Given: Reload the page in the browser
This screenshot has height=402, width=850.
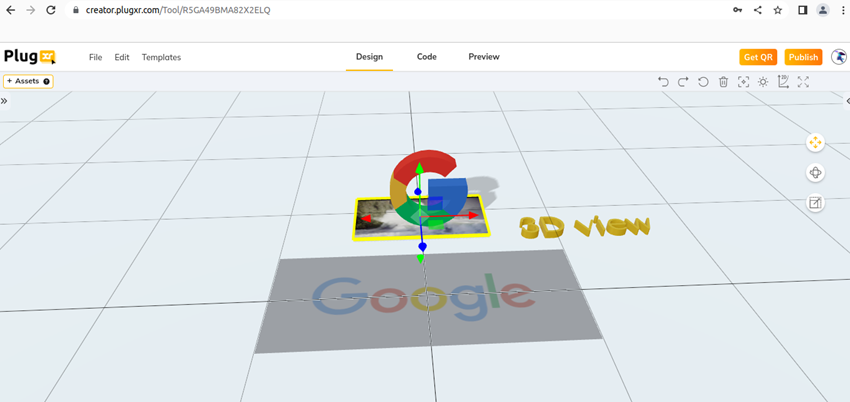Looking at the screenshot, I should tap(50, 10).
